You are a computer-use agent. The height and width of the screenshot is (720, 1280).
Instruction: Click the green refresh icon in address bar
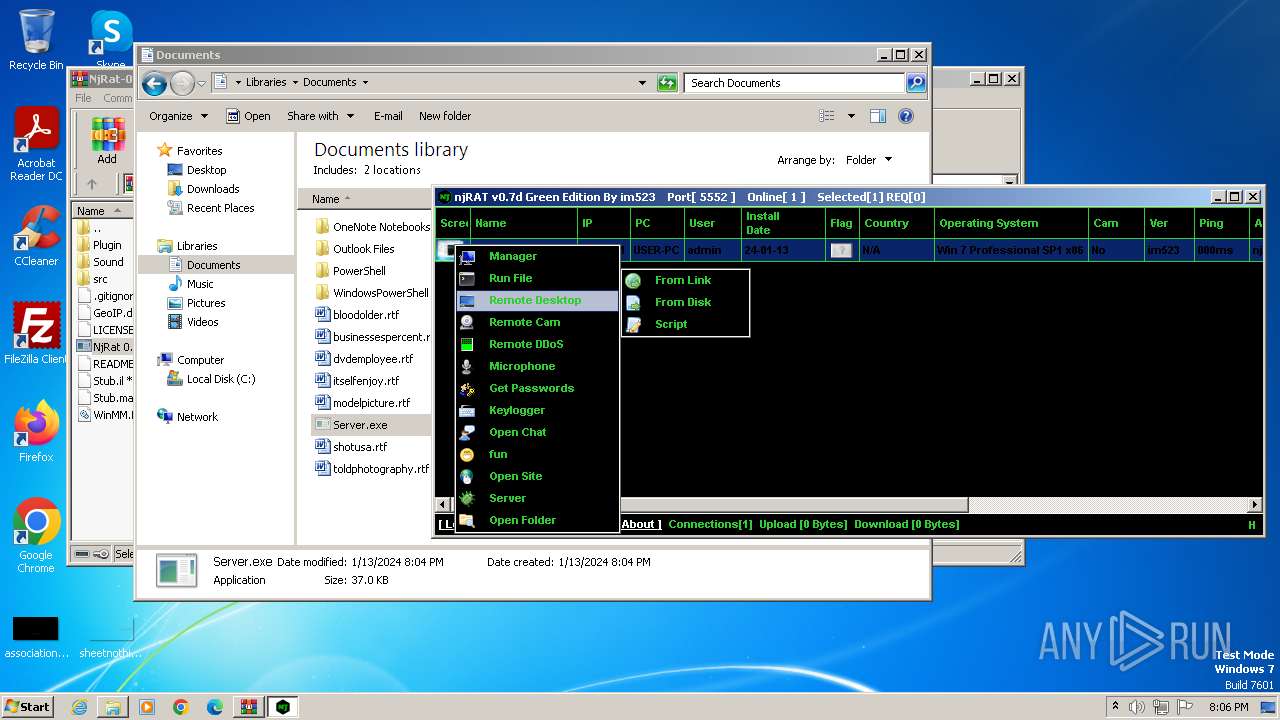pyautogui.click(x=667, y=83)
